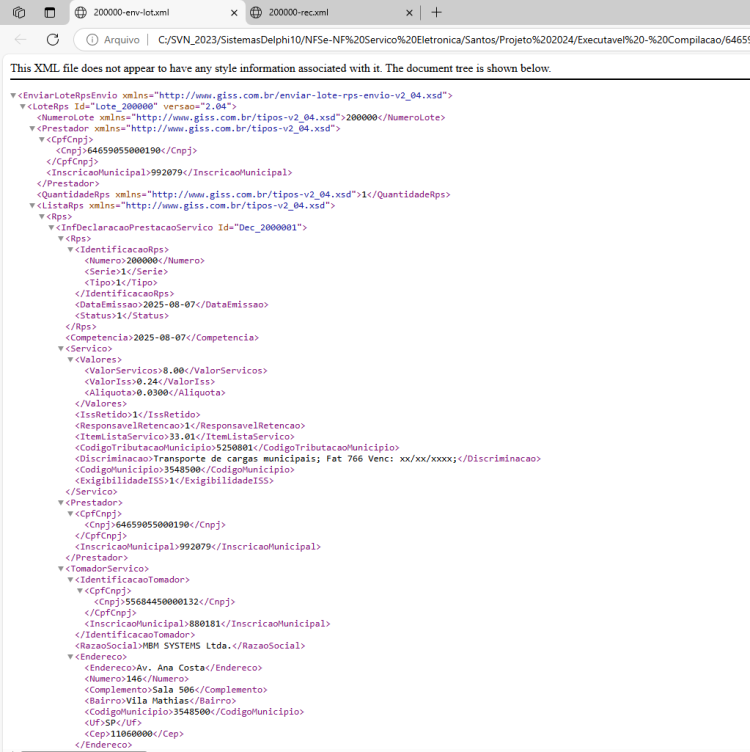
Task: Collapse the Servico node
Action: [61, 349]
